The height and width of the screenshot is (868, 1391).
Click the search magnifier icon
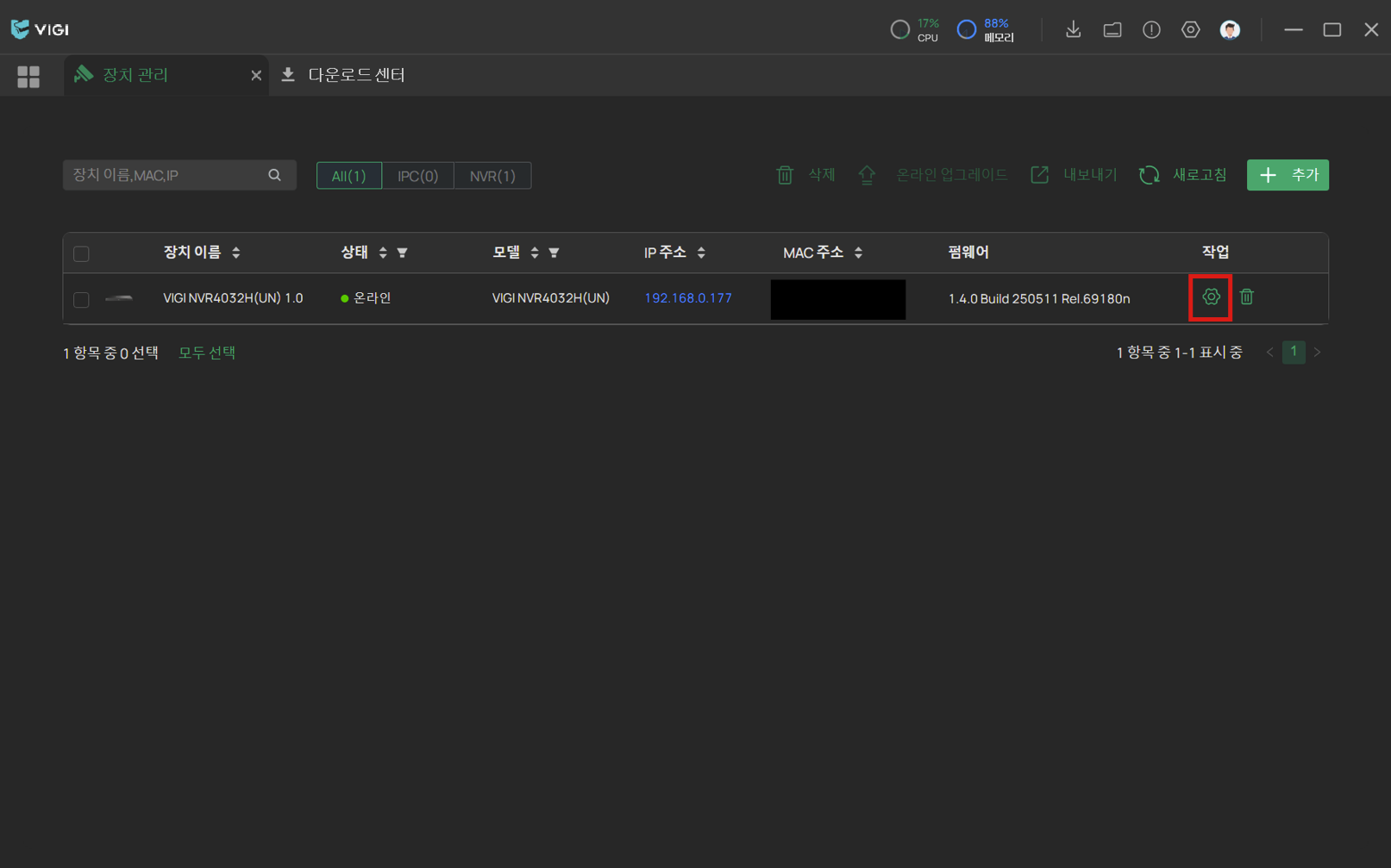pos(274,175)
